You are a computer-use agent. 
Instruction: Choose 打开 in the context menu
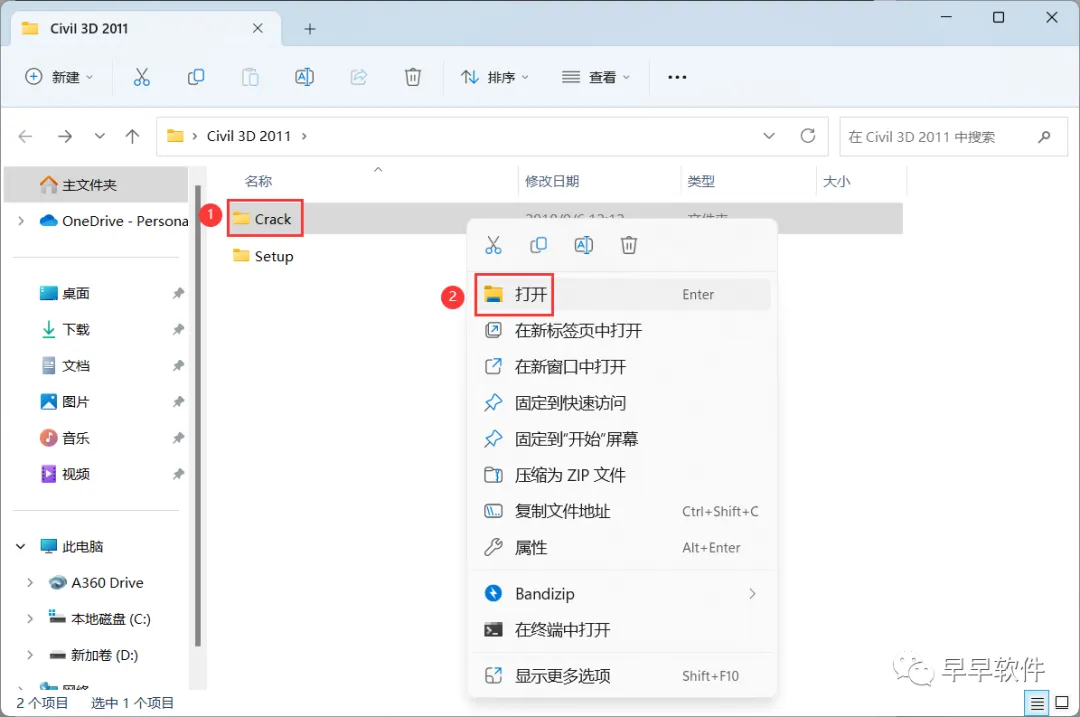point(623,295)
